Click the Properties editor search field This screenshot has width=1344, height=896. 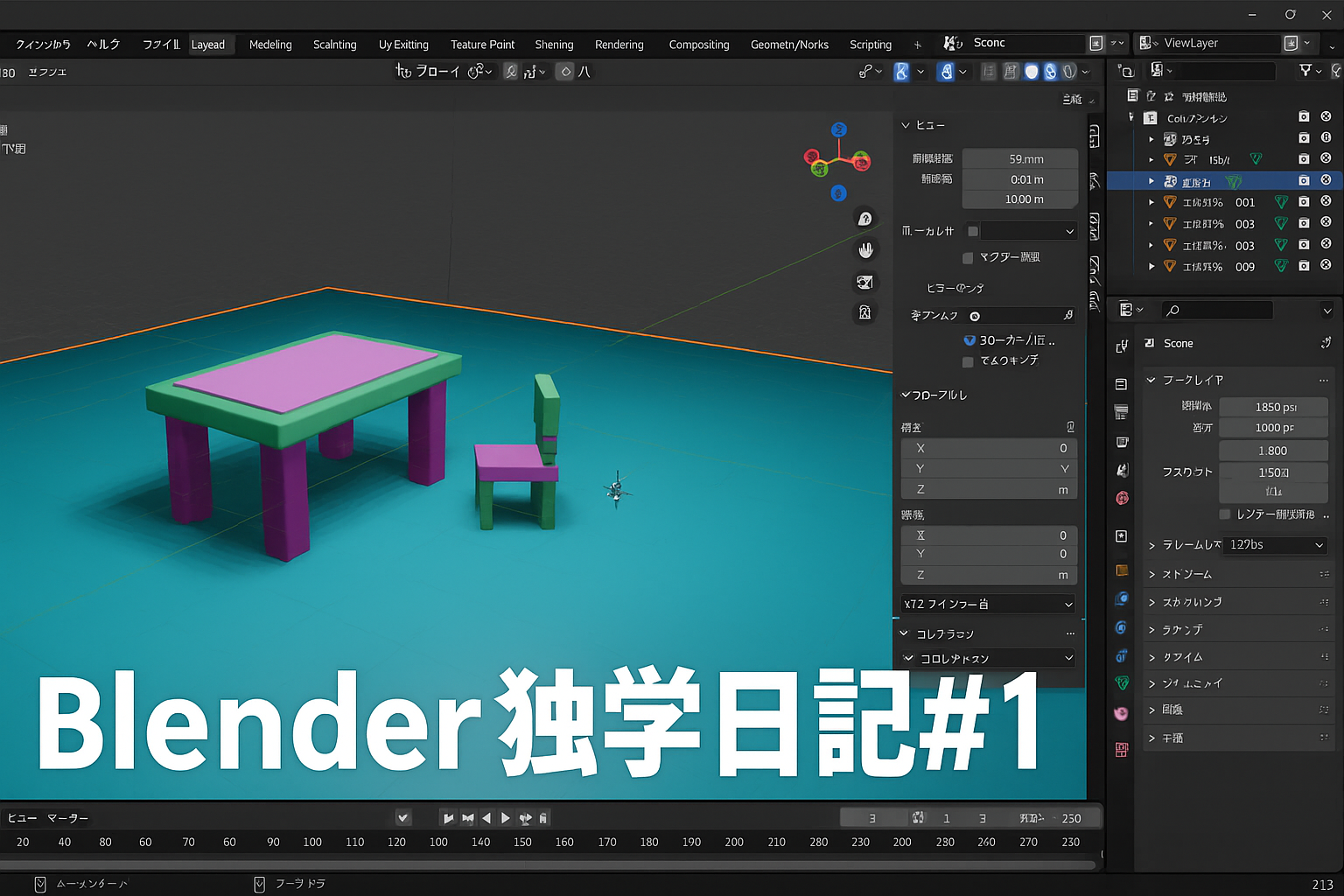pos(1217,310)
